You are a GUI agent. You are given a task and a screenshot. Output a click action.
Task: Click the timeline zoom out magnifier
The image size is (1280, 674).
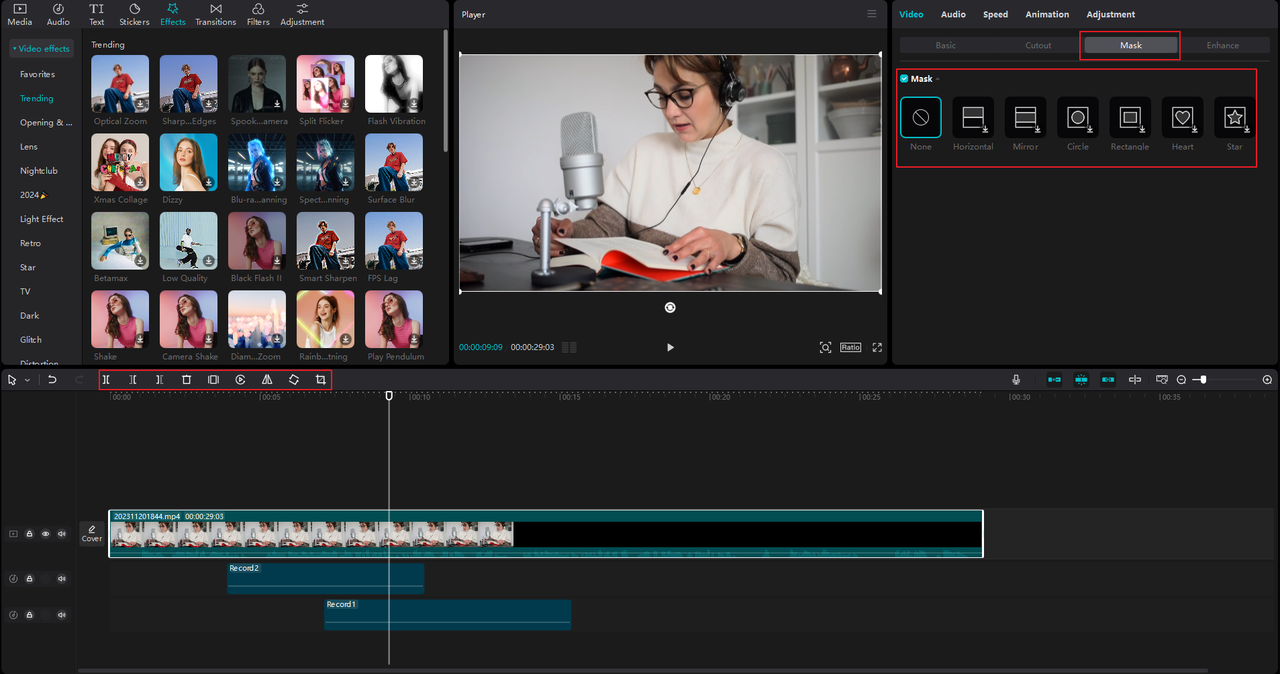click(1181, 380)
